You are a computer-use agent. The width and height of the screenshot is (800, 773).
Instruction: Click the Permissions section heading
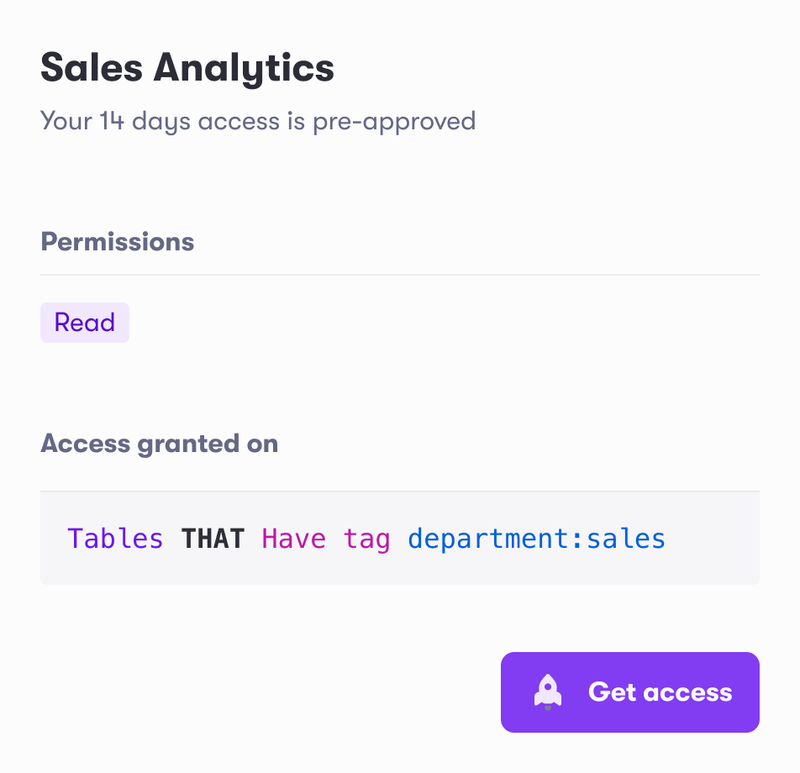(117, 241)
